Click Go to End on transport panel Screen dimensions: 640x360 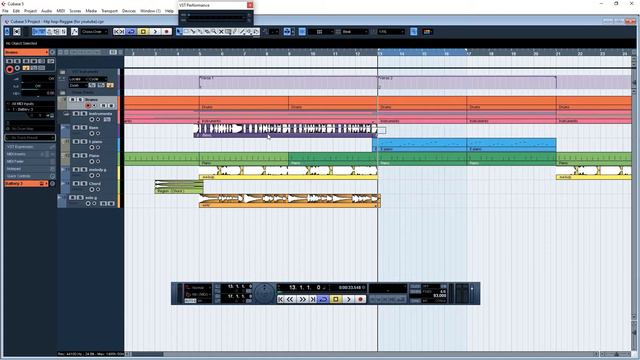[x=313, y=299]
